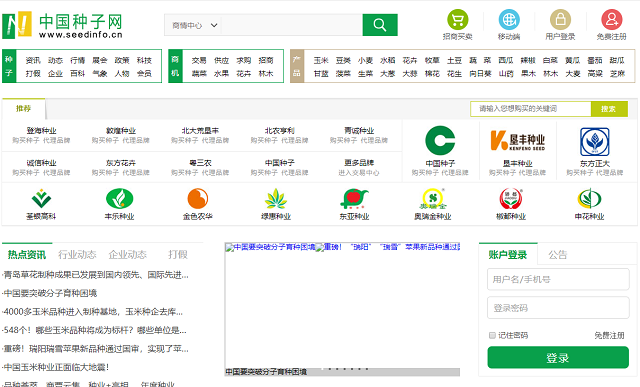The image size is (640, 387).
Task: Click the news carousel image area
Action: pos(342,309)
